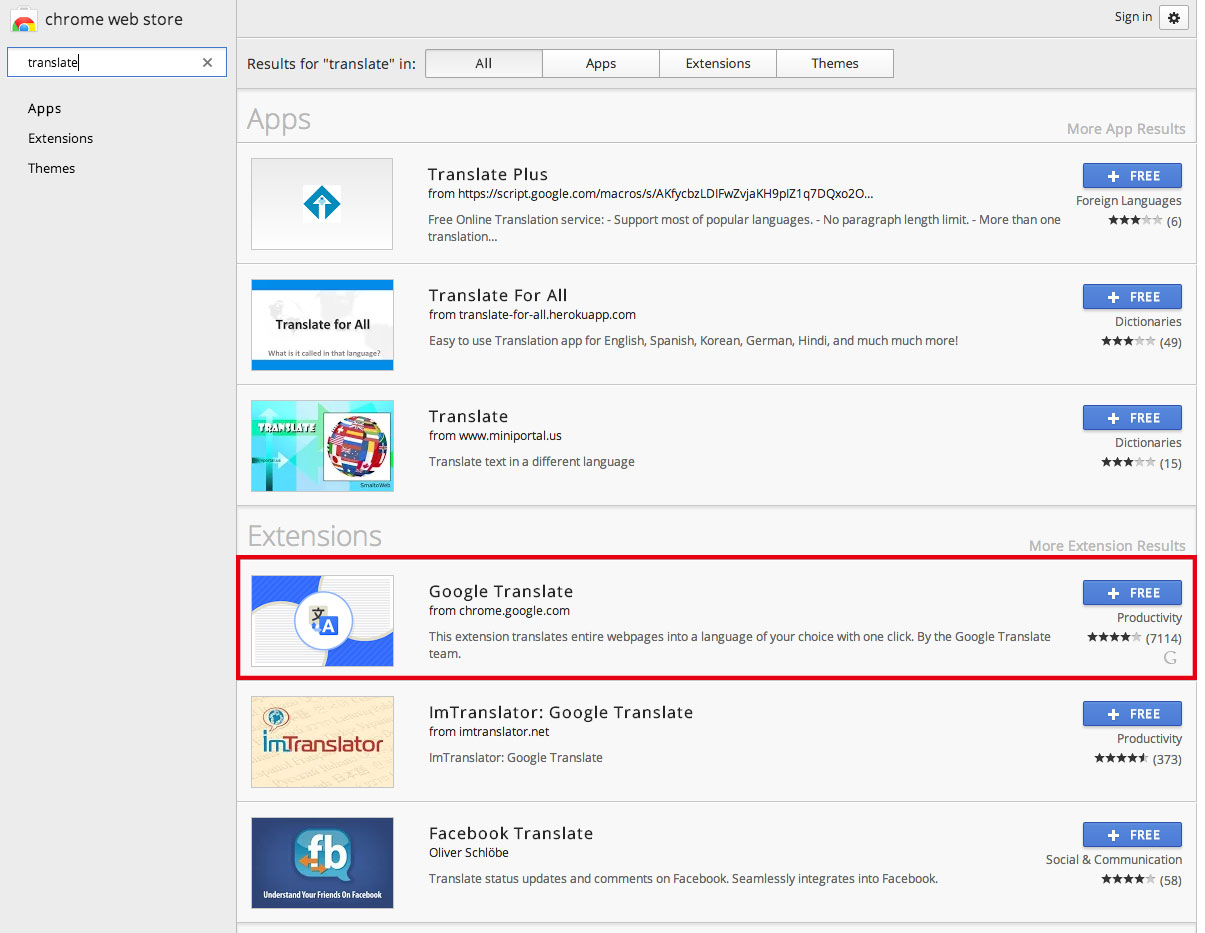This screenshot has height=933, width=1205.
Task: Open More App Results link
Action: click(1125, 129)
